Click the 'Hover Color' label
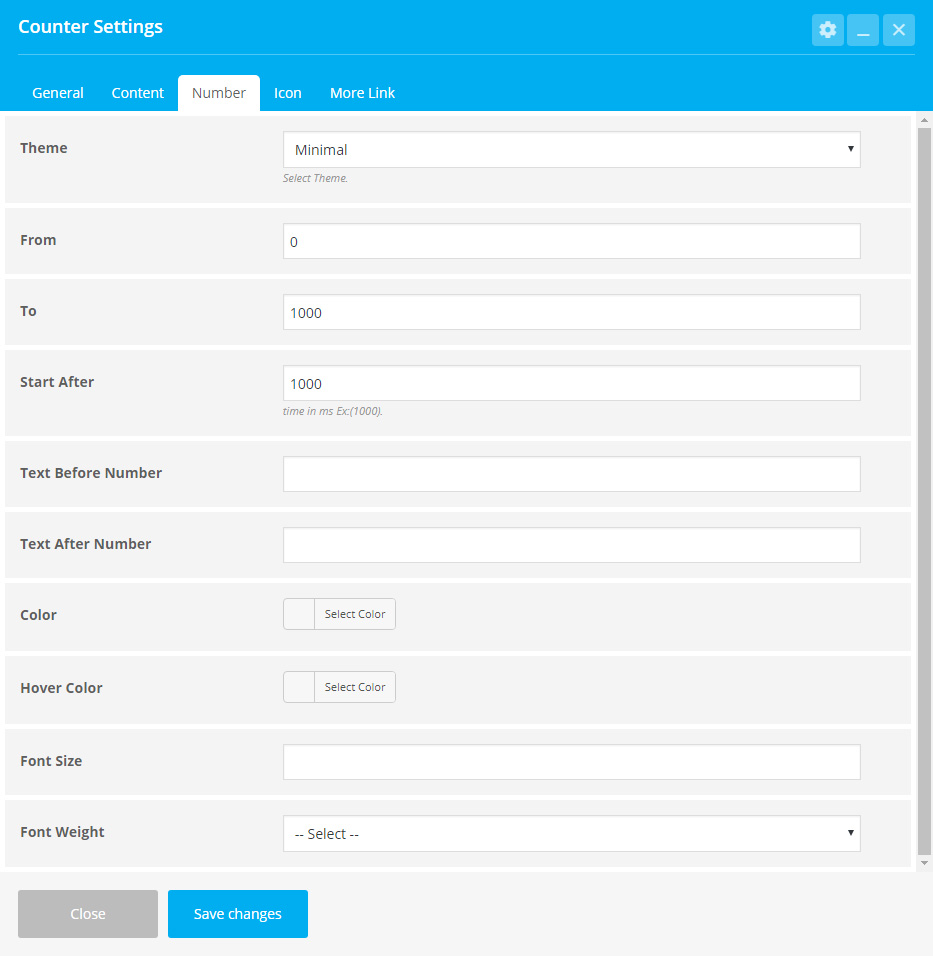This screenshot has width=933, height=956. [61, 688]
